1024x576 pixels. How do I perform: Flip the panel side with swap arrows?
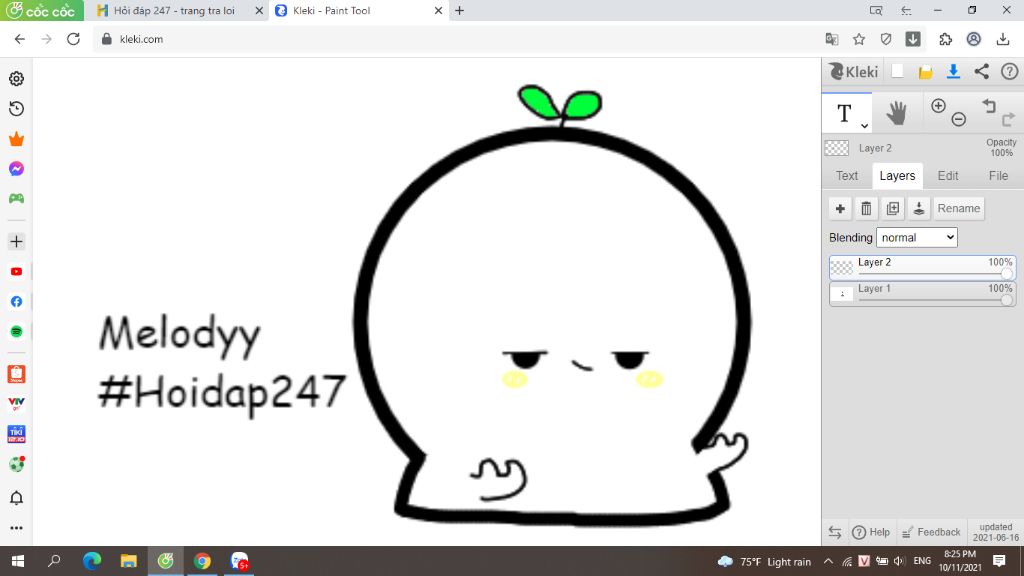coord(835,532)
